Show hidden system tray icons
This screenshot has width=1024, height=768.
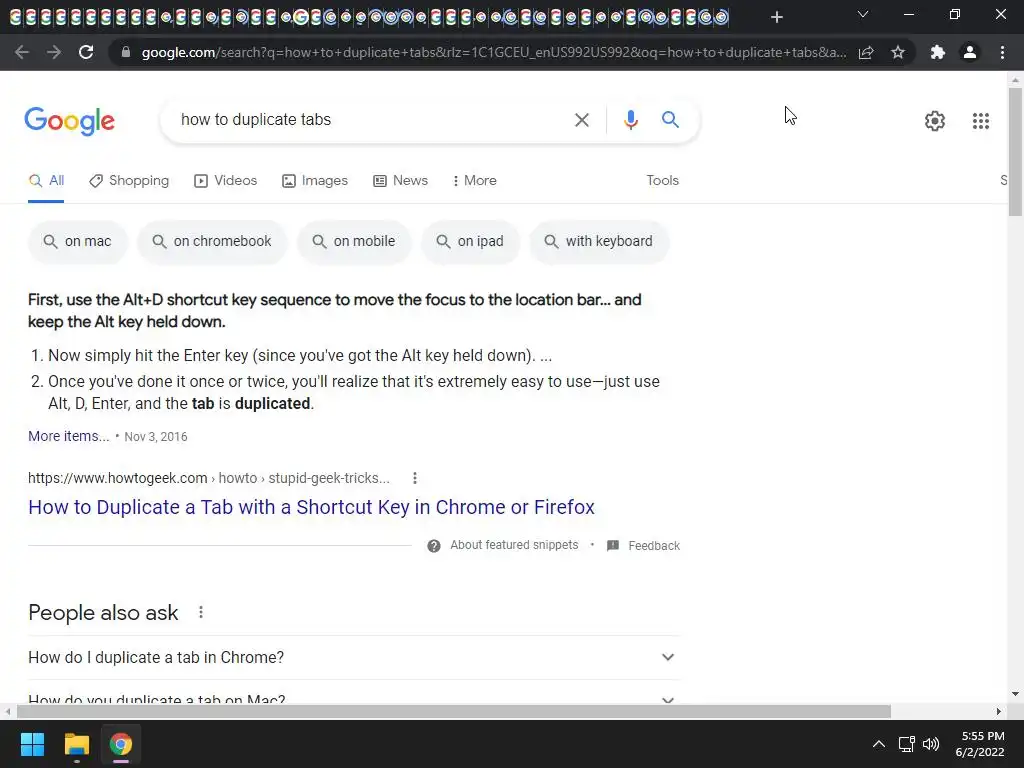[879, 744]
